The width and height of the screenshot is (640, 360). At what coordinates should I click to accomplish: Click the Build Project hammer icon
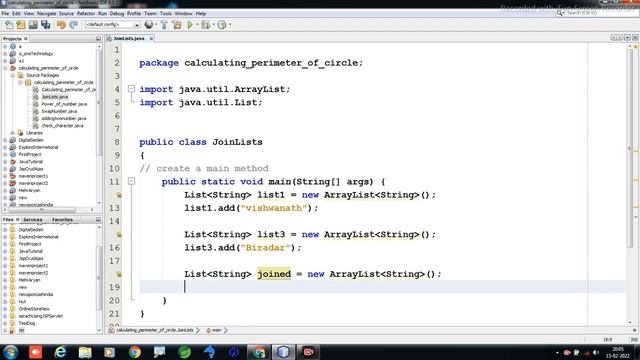point(164,25)
